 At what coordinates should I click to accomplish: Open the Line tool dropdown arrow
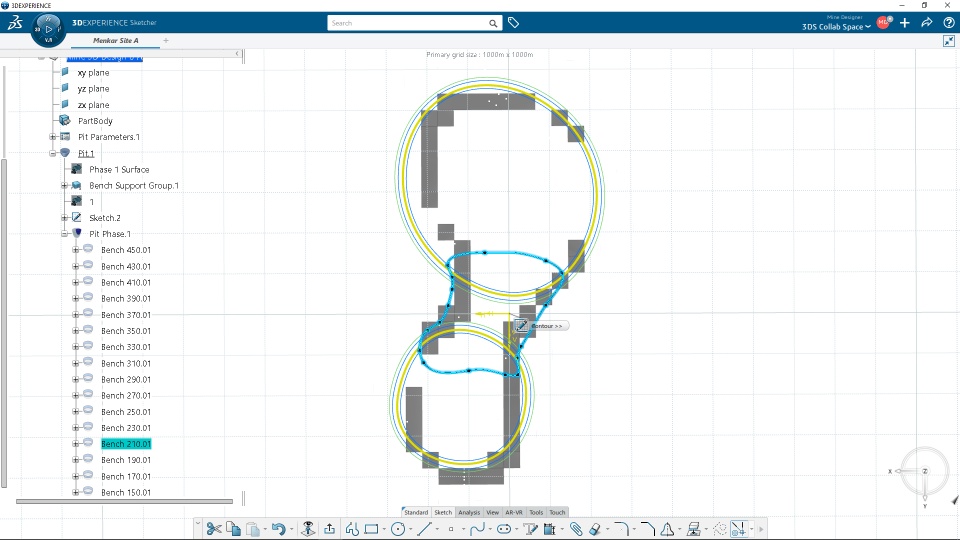pyautogui.click(x=437, y=530)
